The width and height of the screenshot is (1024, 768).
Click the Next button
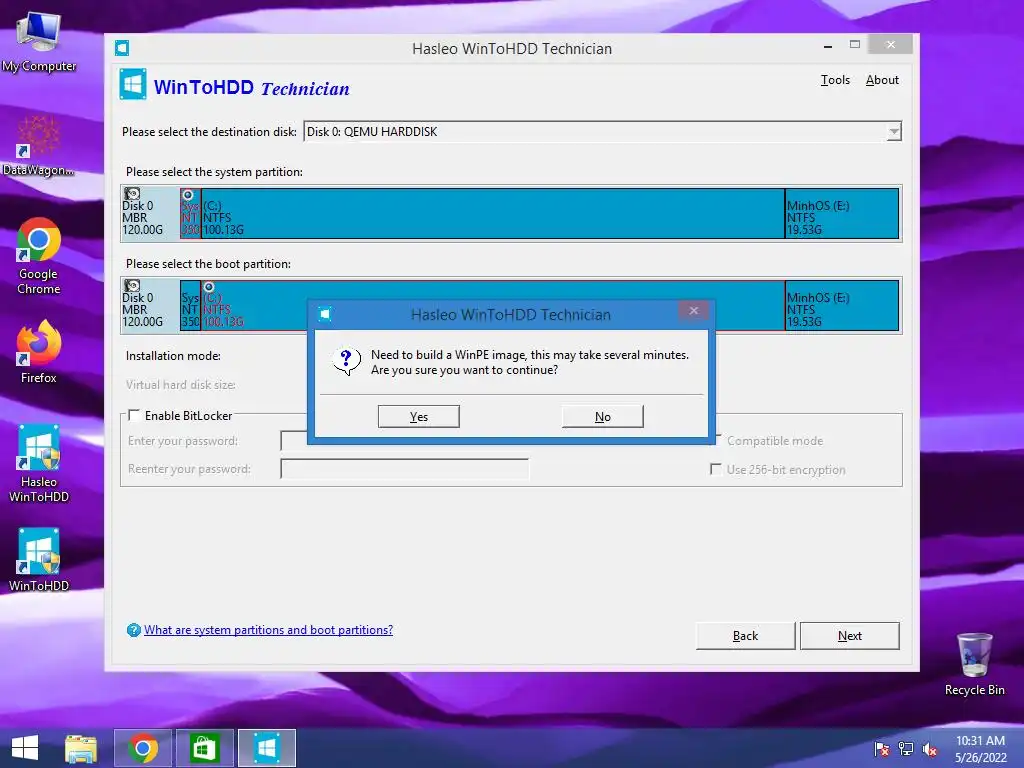tap(850, 635)
